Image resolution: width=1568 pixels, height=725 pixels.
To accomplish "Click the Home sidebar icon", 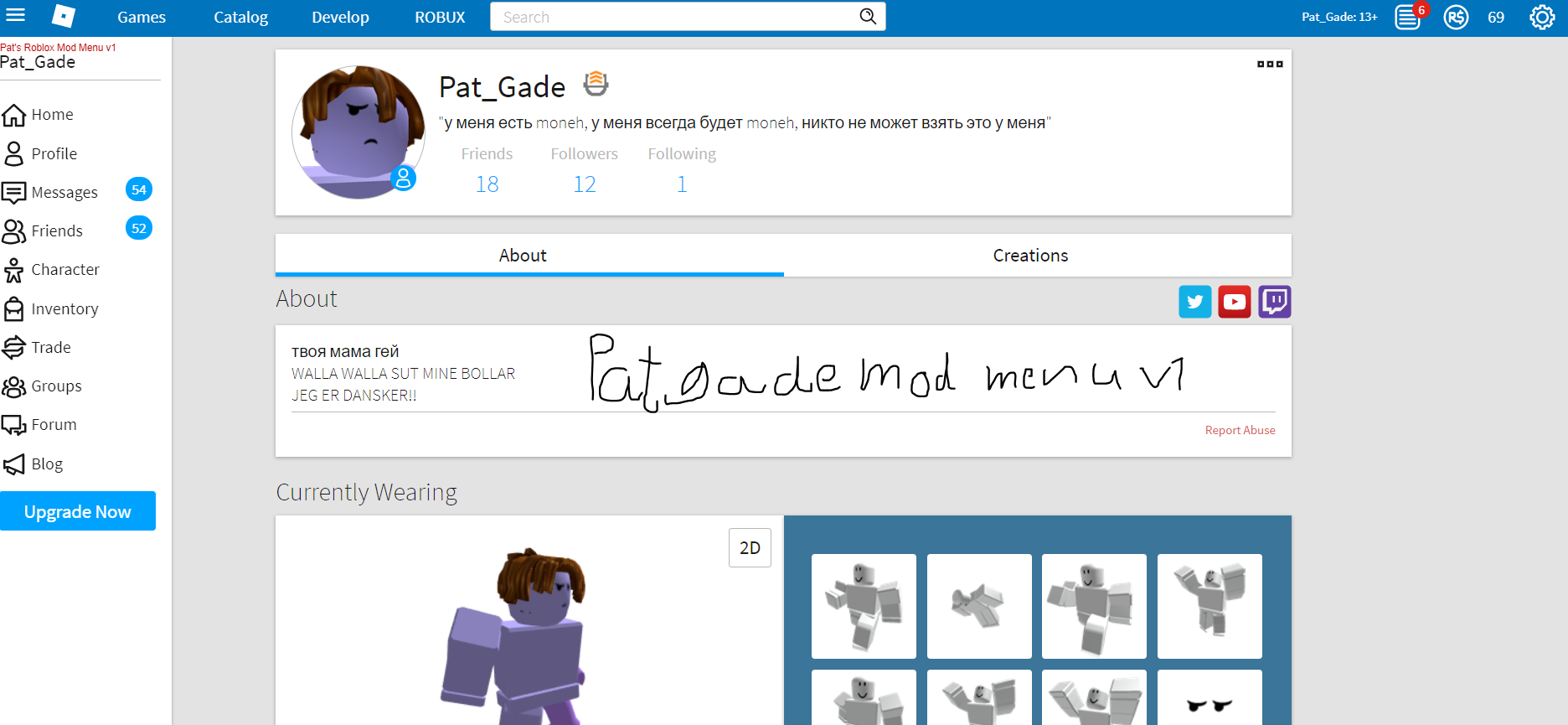I will [x=14, y=115].
